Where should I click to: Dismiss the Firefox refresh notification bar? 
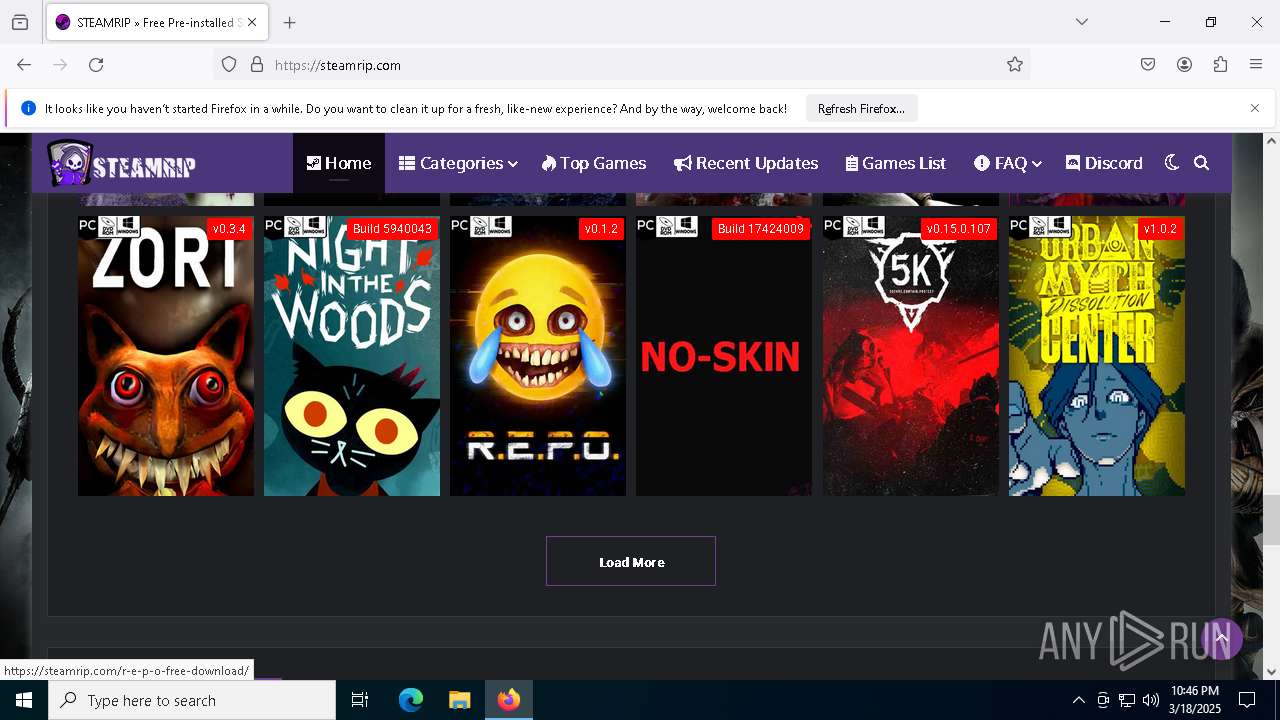click(1255, 108)
